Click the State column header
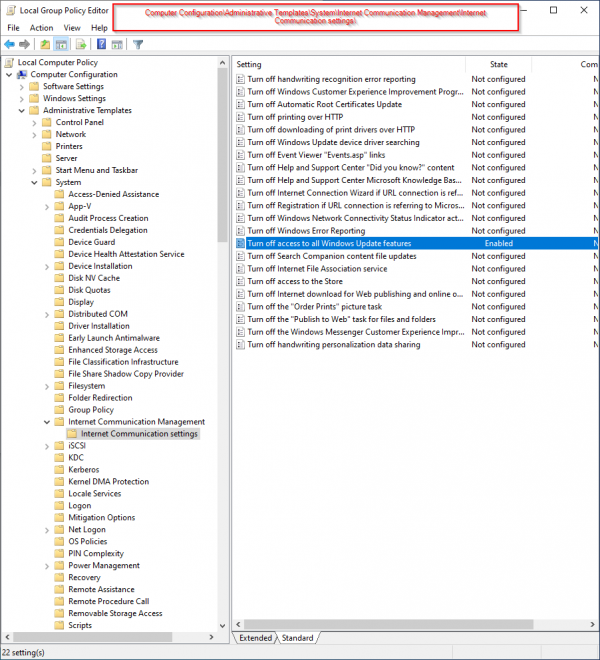The height and width of the screenshot is (660, 600). click(499, 64)
